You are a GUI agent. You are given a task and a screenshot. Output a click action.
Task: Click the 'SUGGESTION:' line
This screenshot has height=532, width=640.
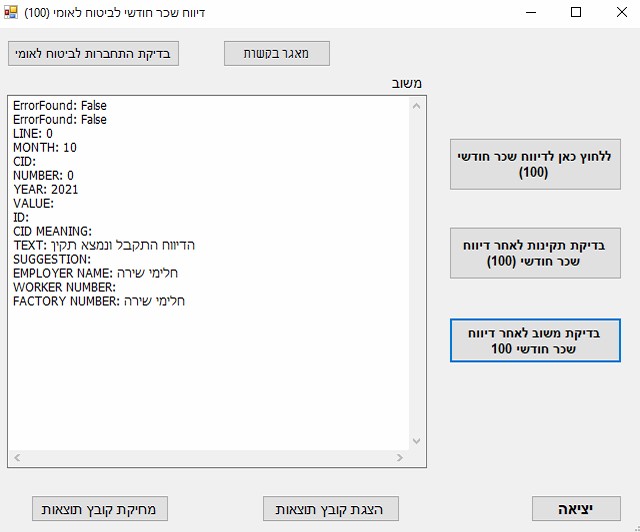click(x=52, y=259)
